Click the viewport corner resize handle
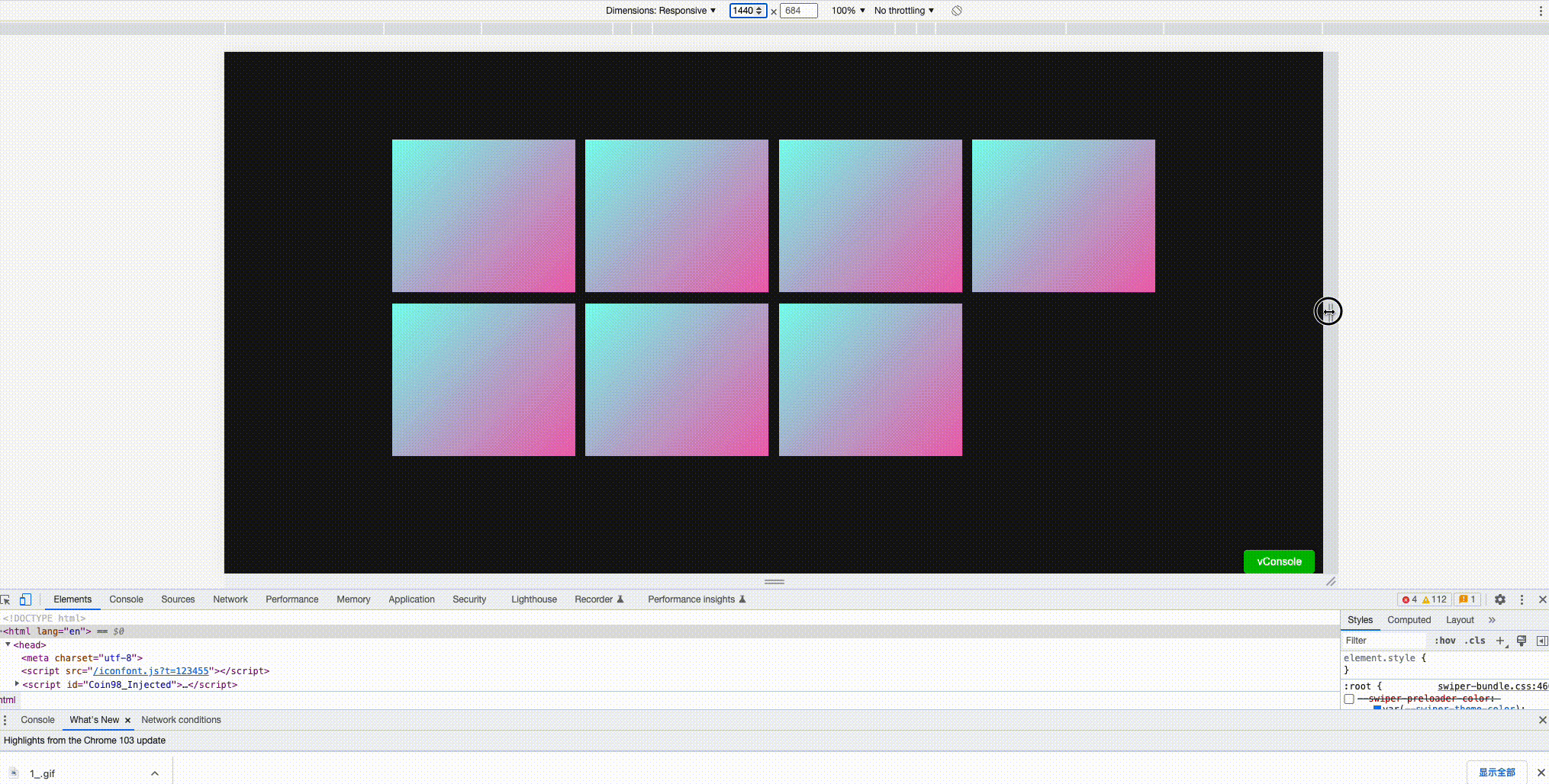Image resolution: width=1549 pixels, height=784 pixels. coord(1331,581)
